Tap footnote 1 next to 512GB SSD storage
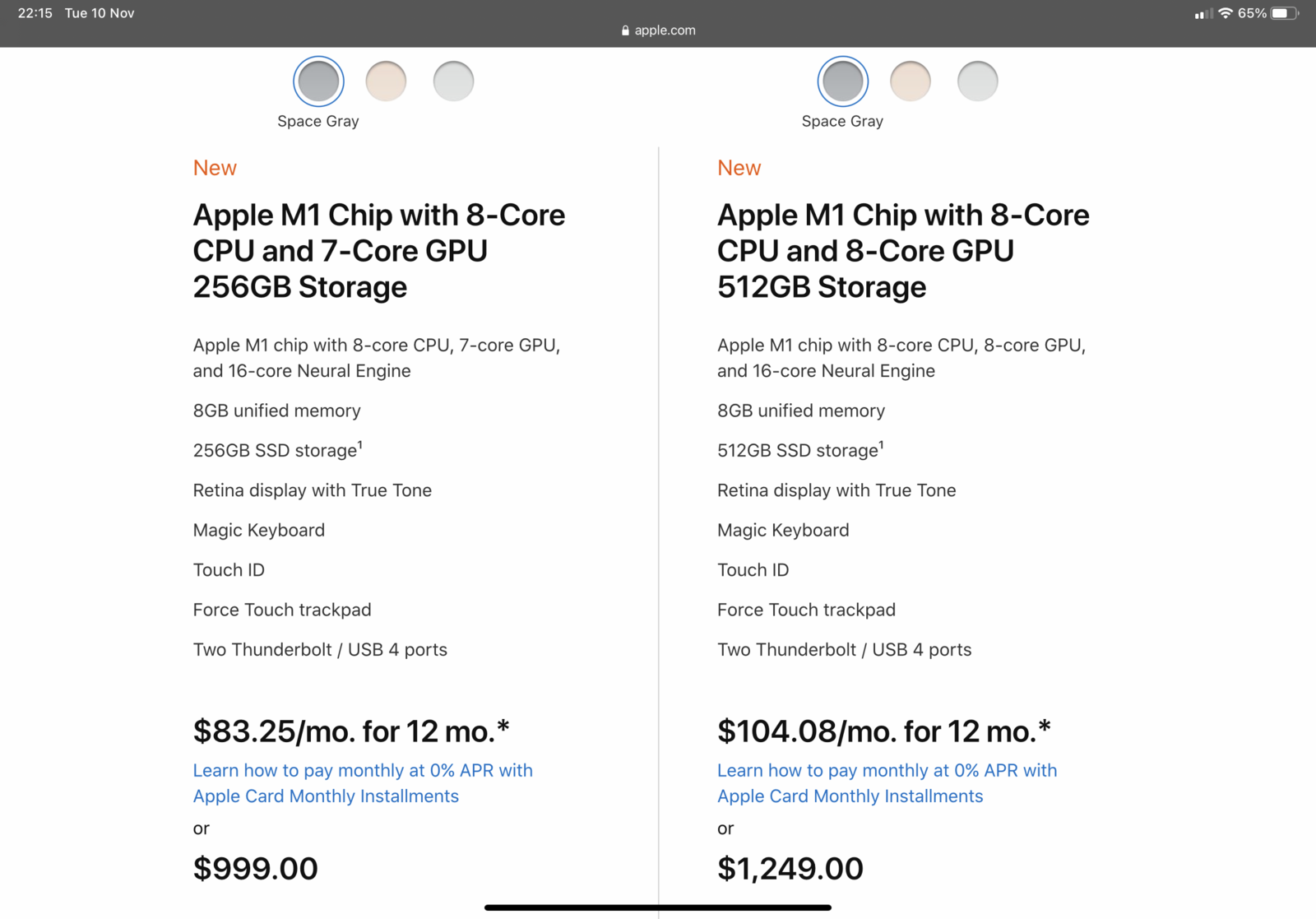This screenshot has width=1316, height=919. point(882,444)
